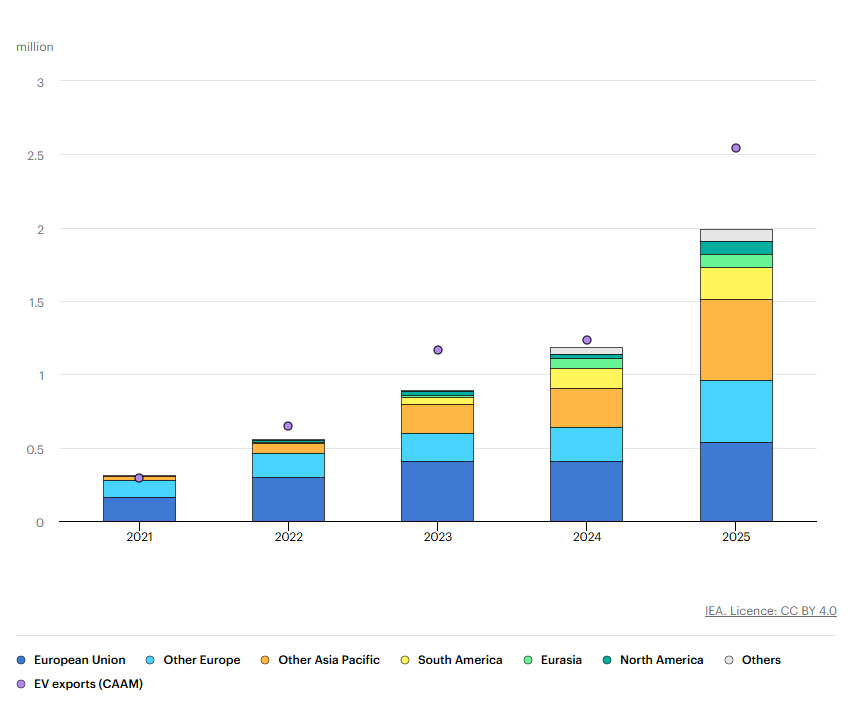Click 2025 European Union blue bar segment
The height and width of the screenshot is (702, 851).
pos(736,482)
